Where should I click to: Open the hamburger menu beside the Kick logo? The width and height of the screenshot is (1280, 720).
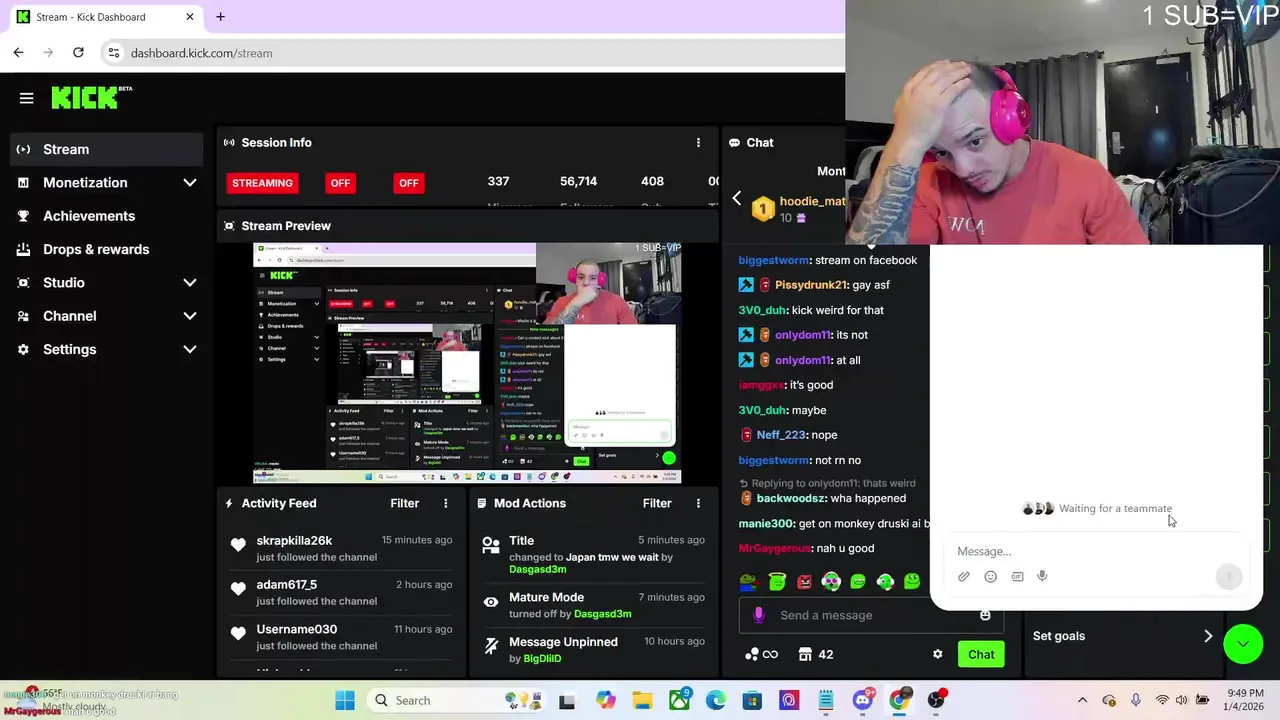pyautogui.click(x=27, y=98)
